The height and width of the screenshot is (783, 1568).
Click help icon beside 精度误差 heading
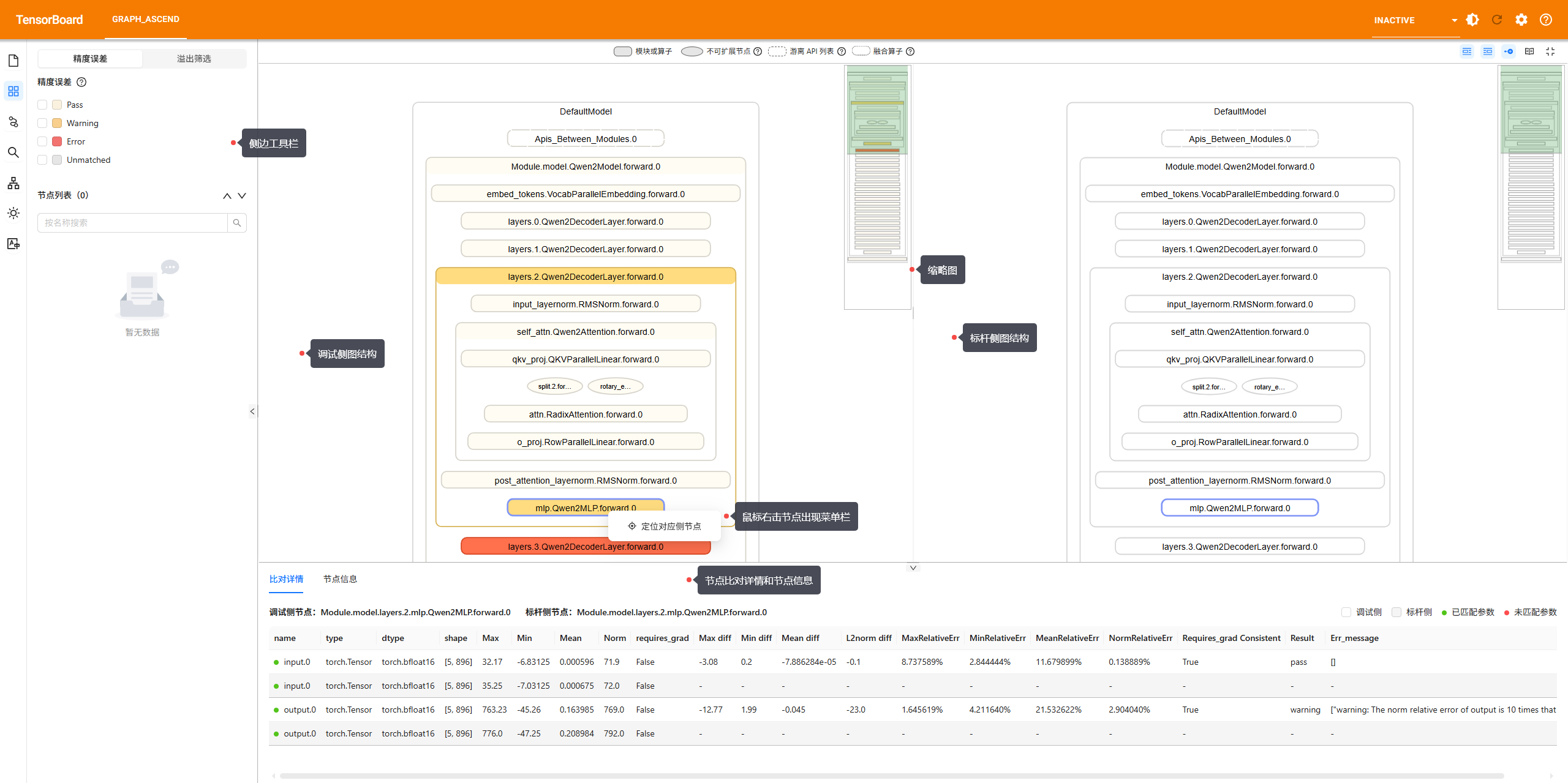(x=81, y=82)
